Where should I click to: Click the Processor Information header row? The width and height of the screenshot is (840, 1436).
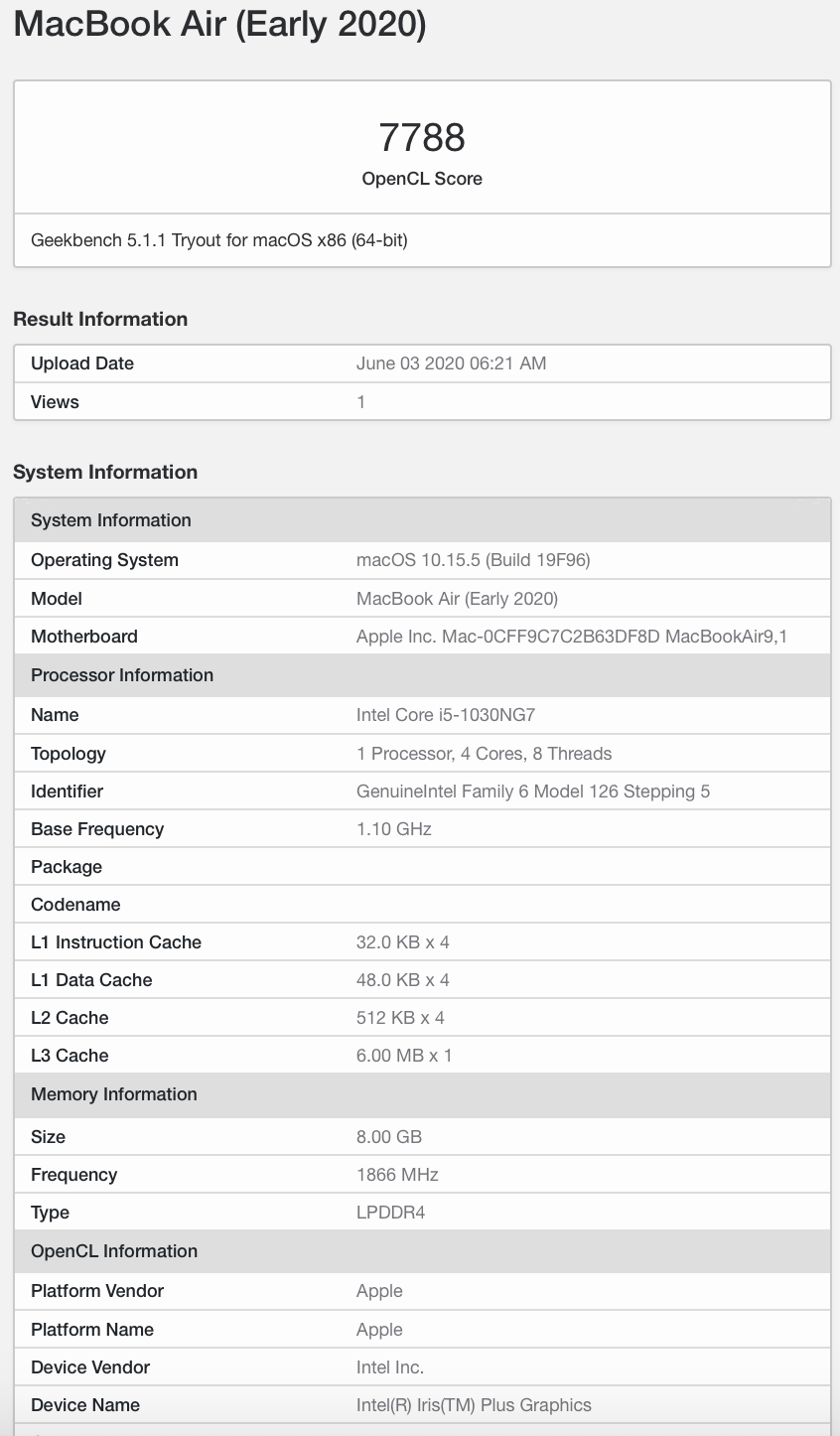422,675
